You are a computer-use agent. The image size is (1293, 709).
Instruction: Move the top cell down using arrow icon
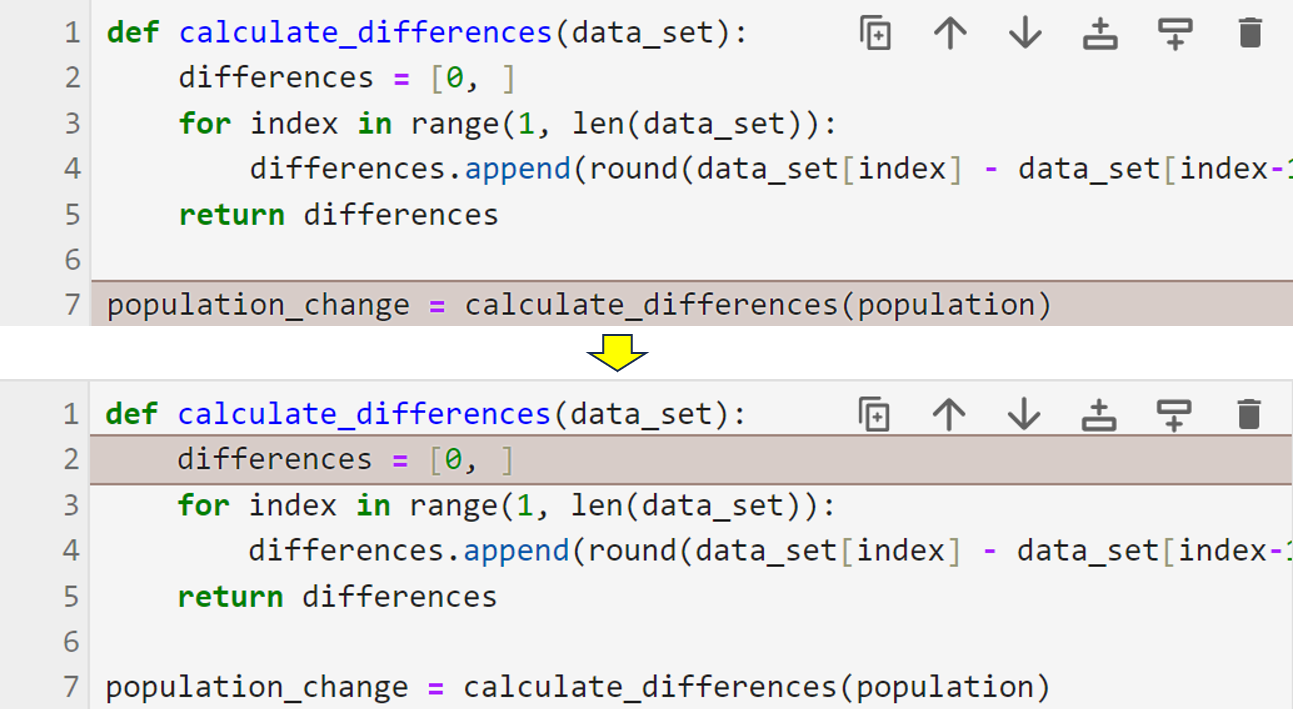(1024, 32)
